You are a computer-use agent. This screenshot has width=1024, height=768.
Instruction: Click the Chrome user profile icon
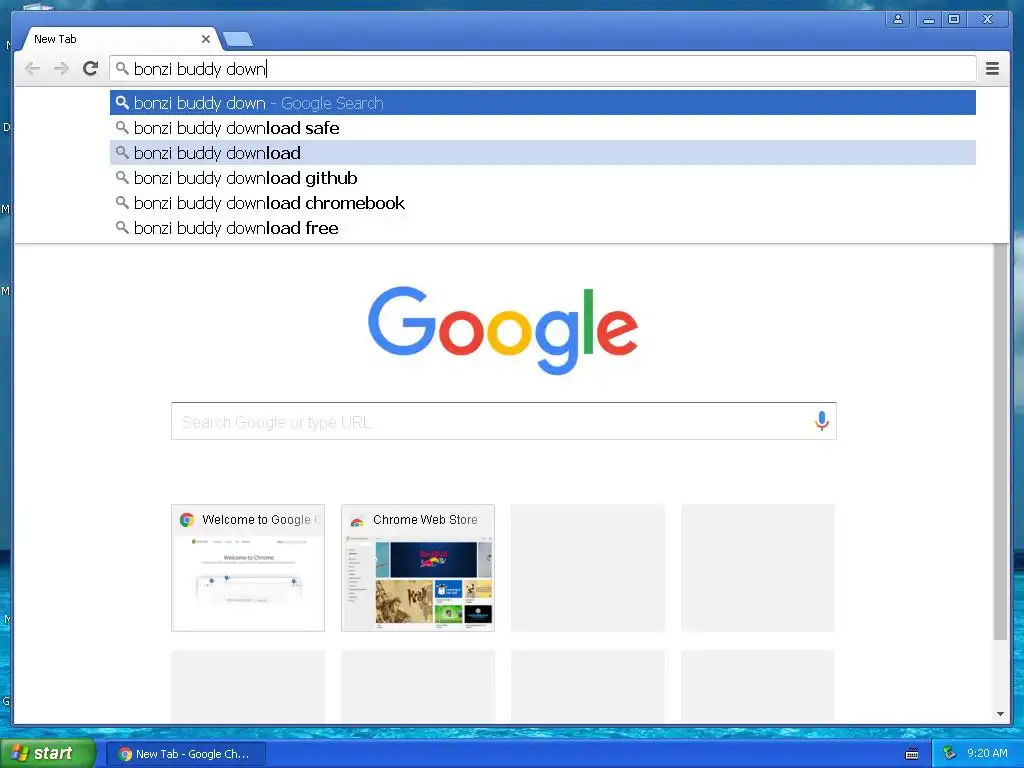tap(898, 20)
